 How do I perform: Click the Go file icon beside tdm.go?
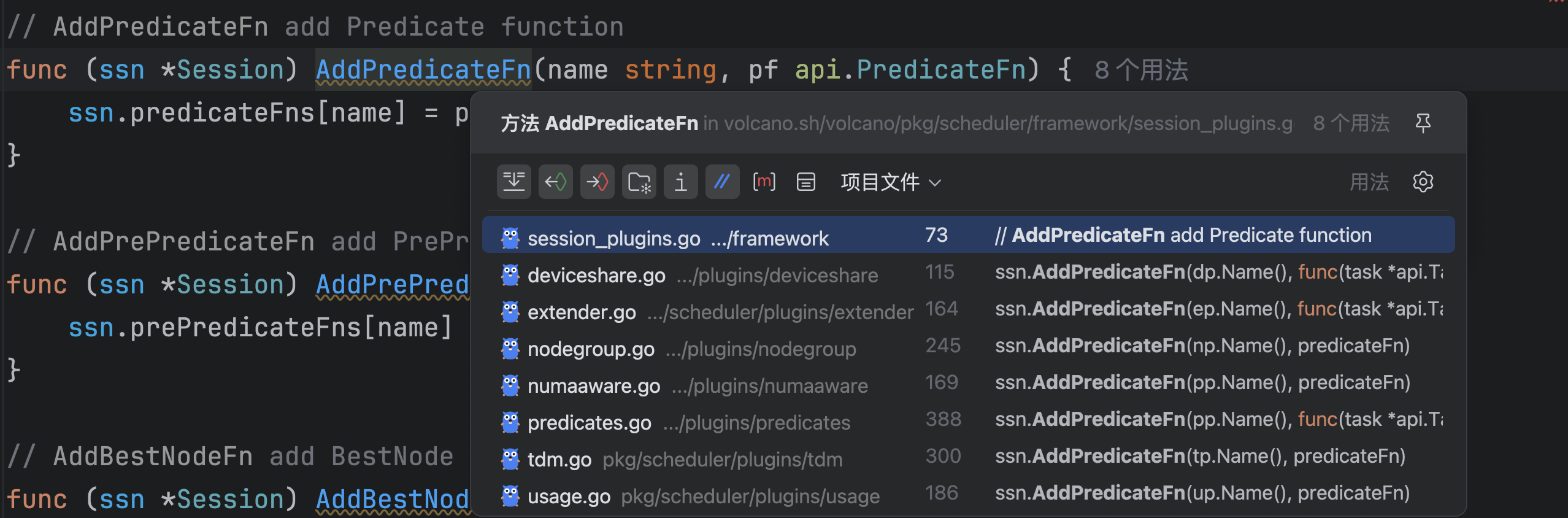[x=510, y=459]
